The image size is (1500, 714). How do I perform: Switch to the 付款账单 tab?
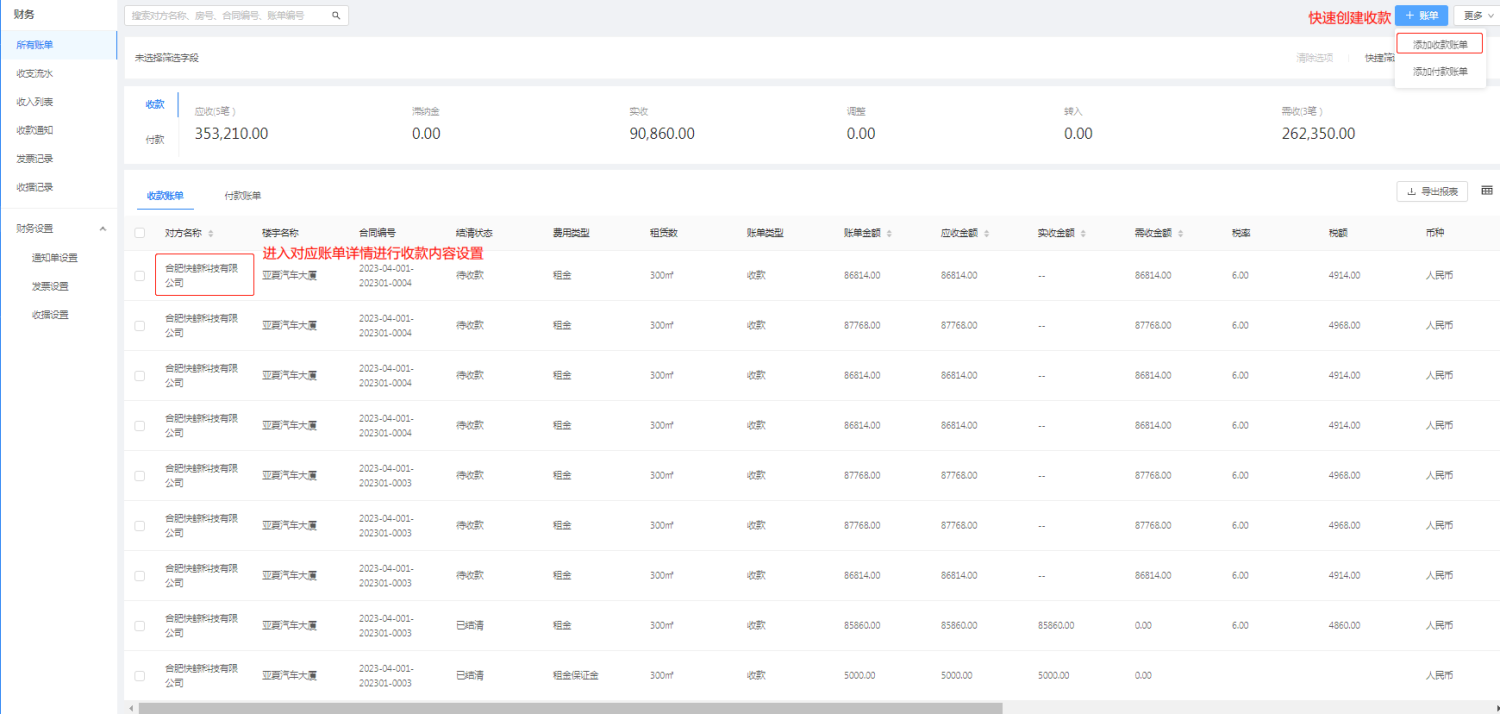[242, 196]
